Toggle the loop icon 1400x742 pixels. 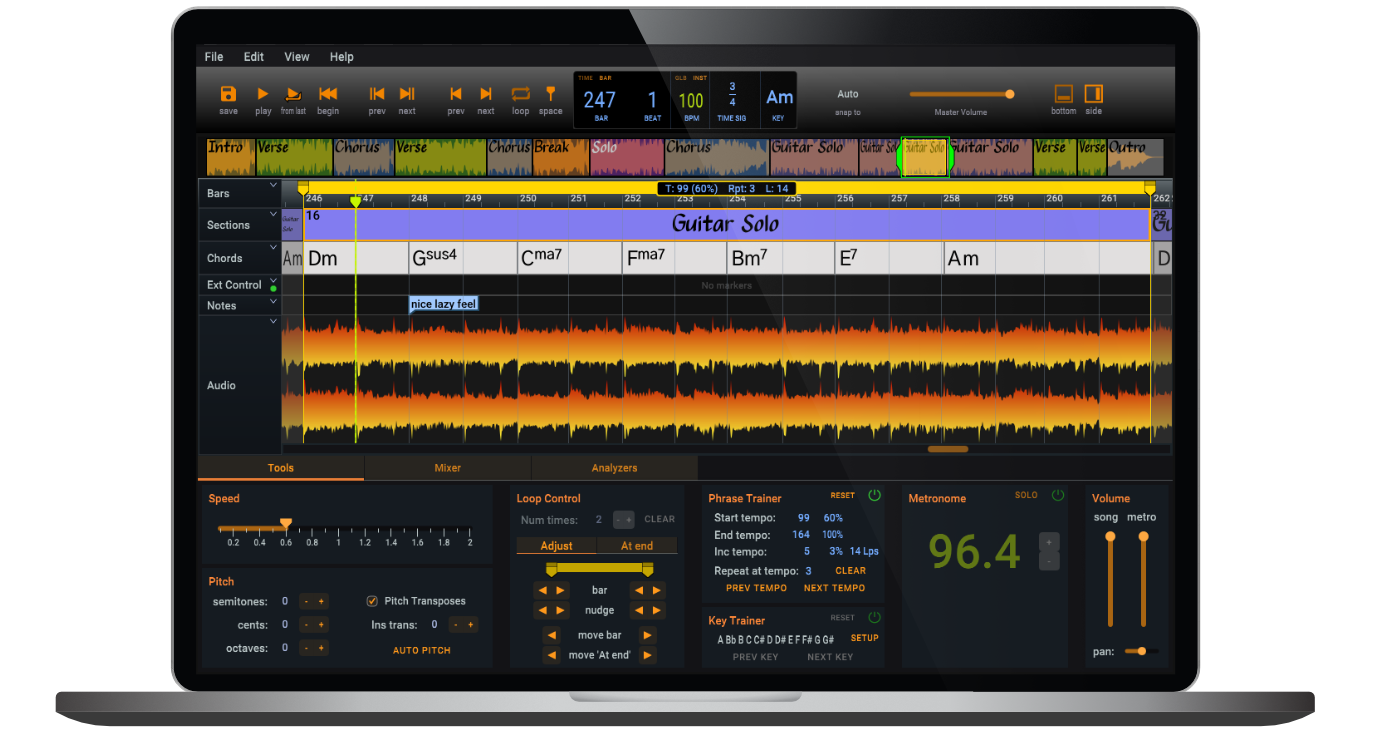(520, 94)
